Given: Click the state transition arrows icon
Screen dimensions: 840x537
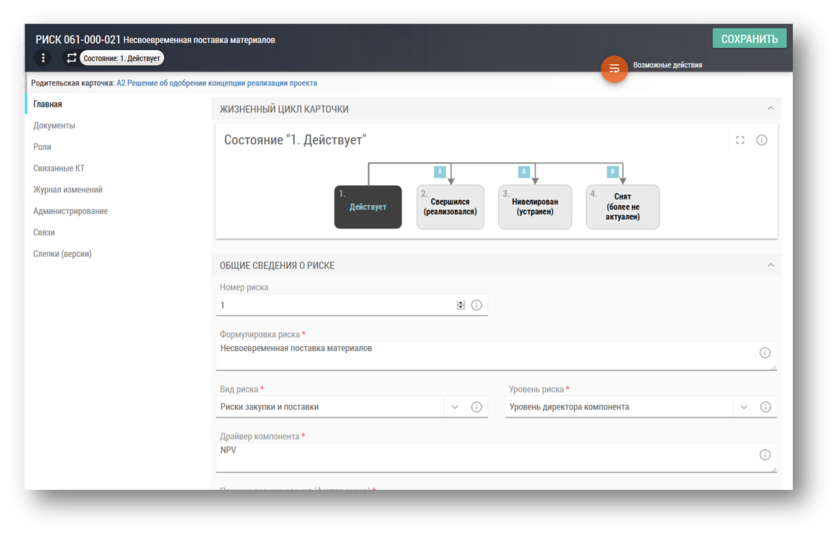Looking at the screenshot, I should coord(71,58).
